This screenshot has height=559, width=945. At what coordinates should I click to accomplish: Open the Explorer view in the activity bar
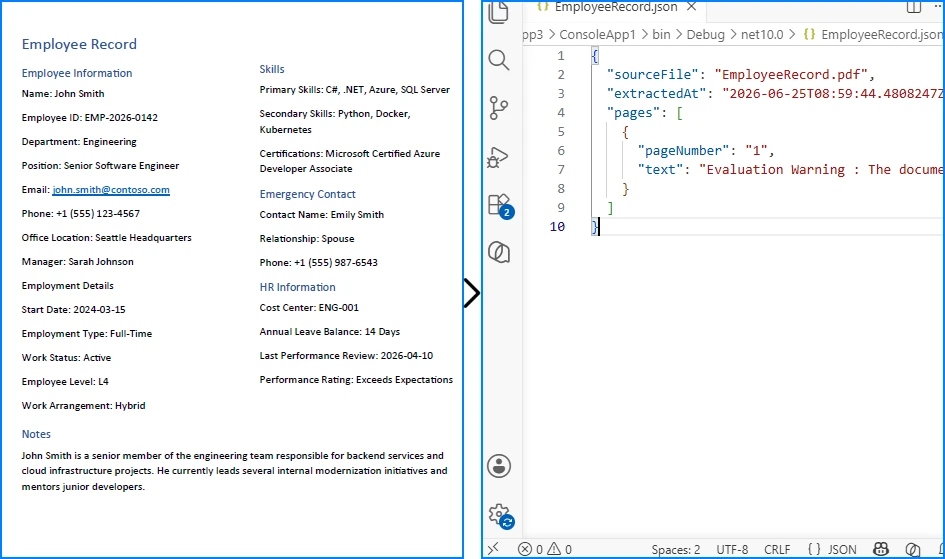click(498, 12)
